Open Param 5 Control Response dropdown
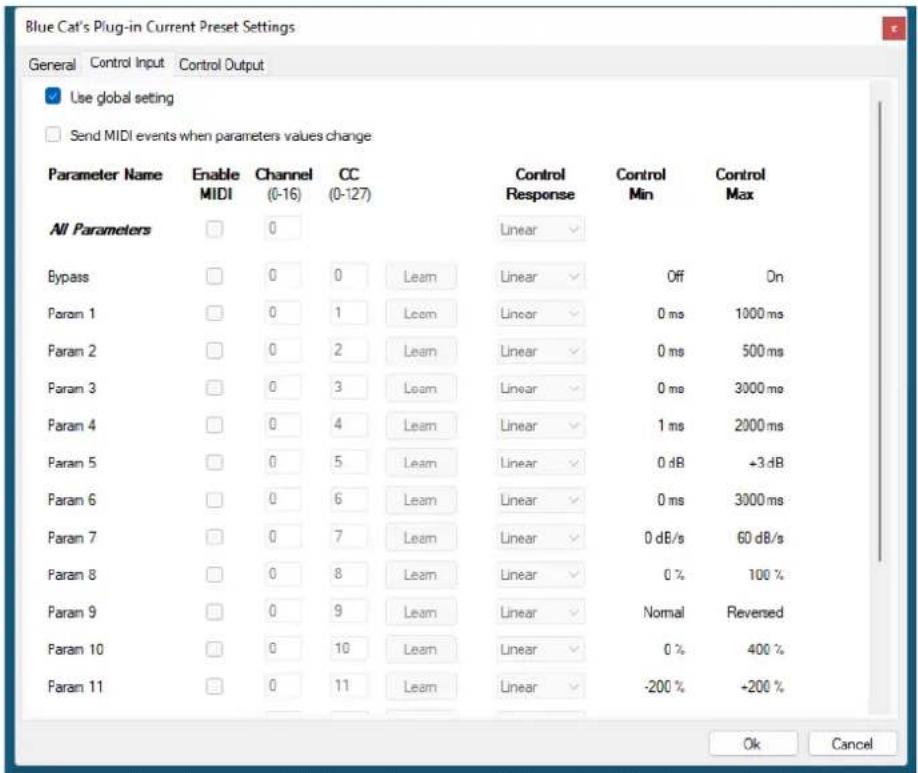 (x=540, y=463)
